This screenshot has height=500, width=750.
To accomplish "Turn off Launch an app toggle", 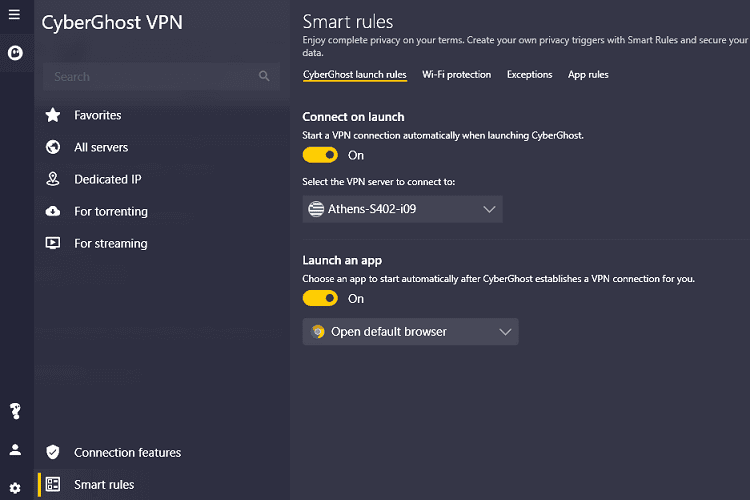I will 320,299.
